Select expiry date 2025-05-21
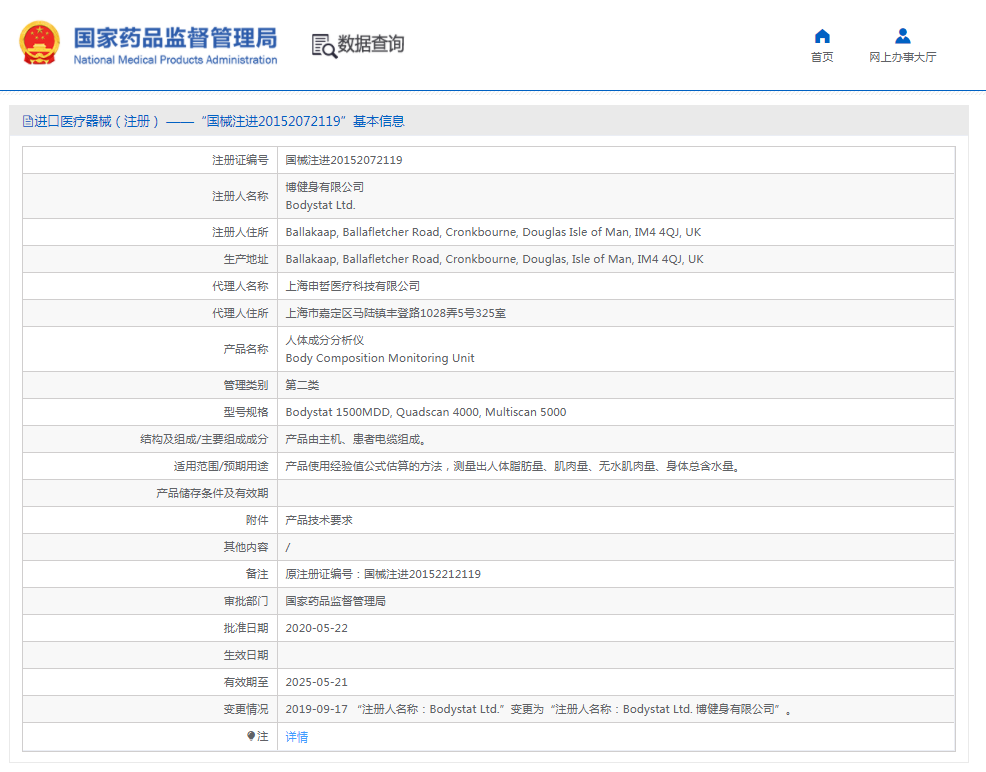Screen dimensions: 986x772 tap(316, 682)
